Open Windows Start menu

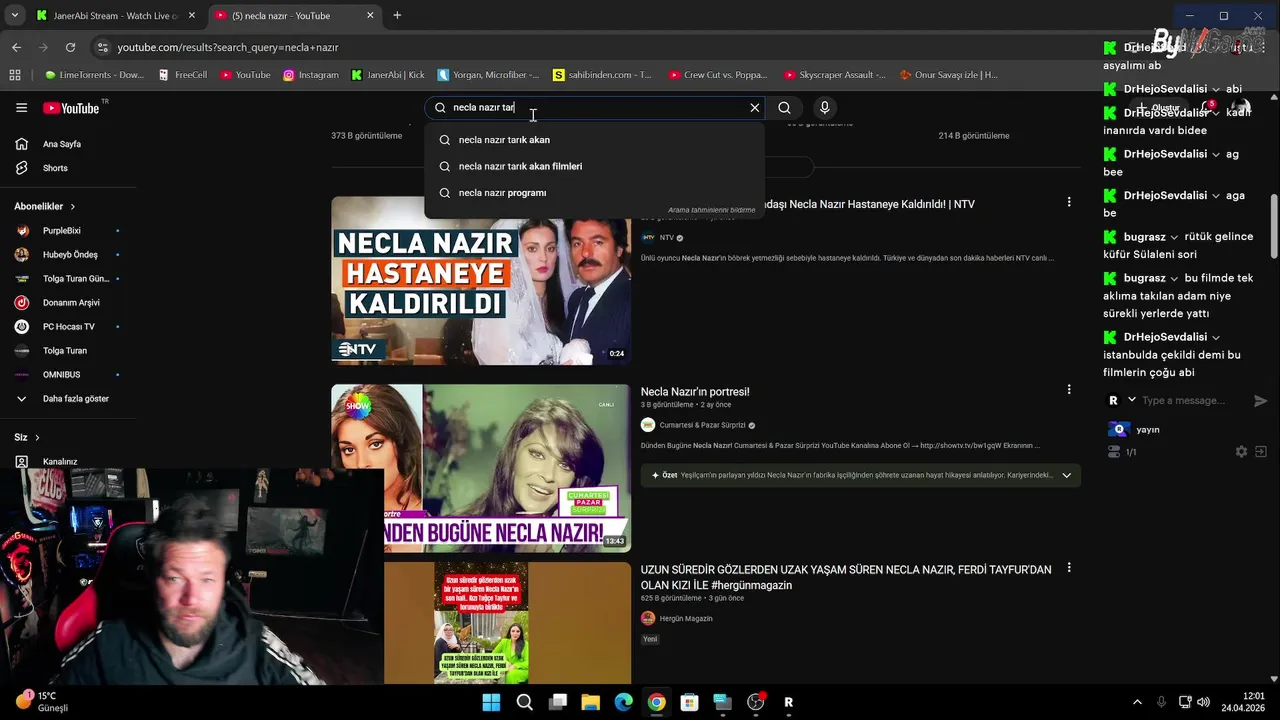coord(491,702)
